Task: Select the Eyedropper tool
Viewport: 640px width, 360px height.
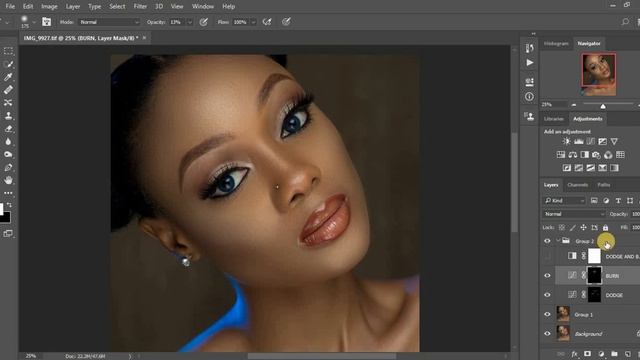Action: point(8,77)
